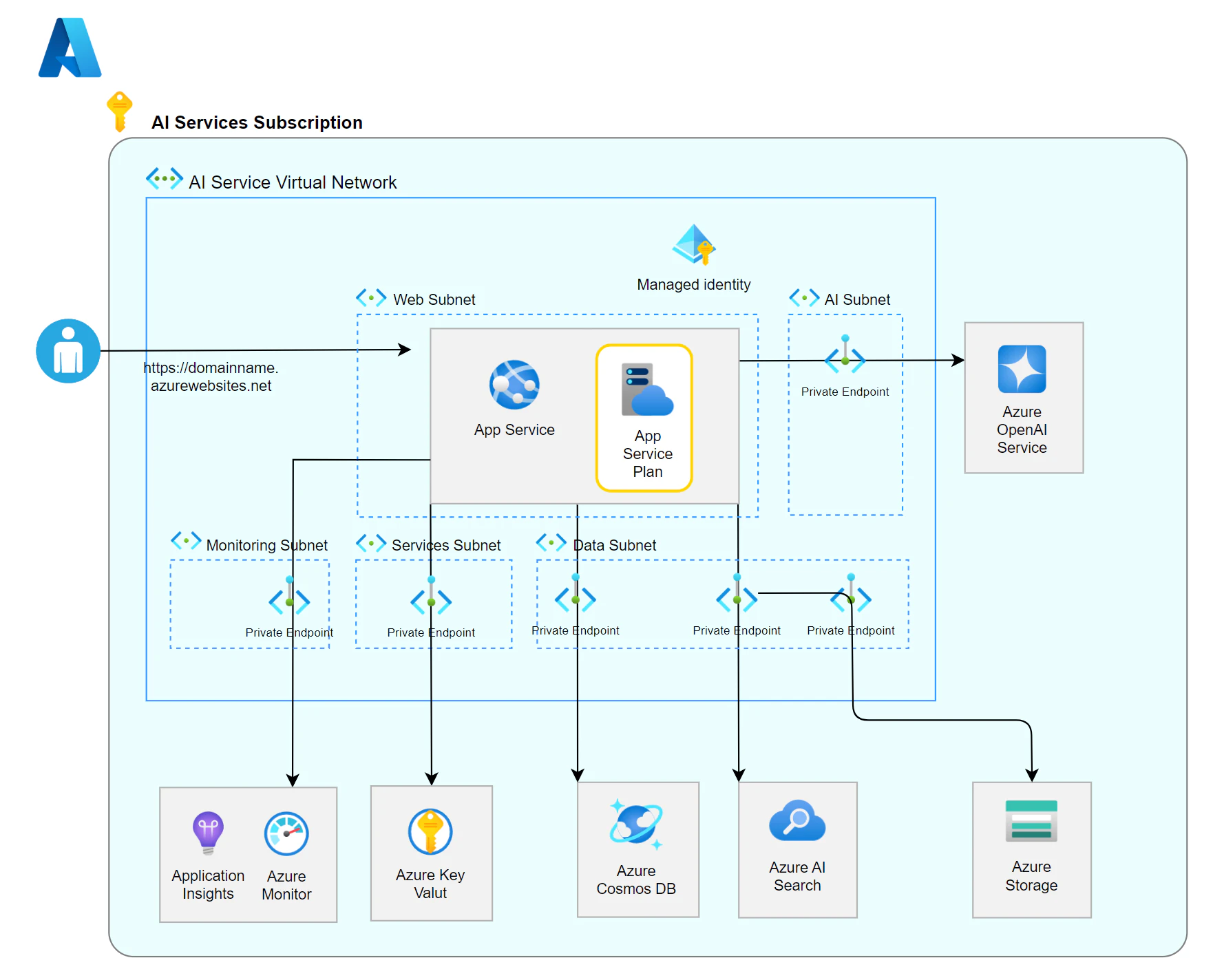
Task: Select the AI Subnet private endpoint icon
Action: [845, 354]
